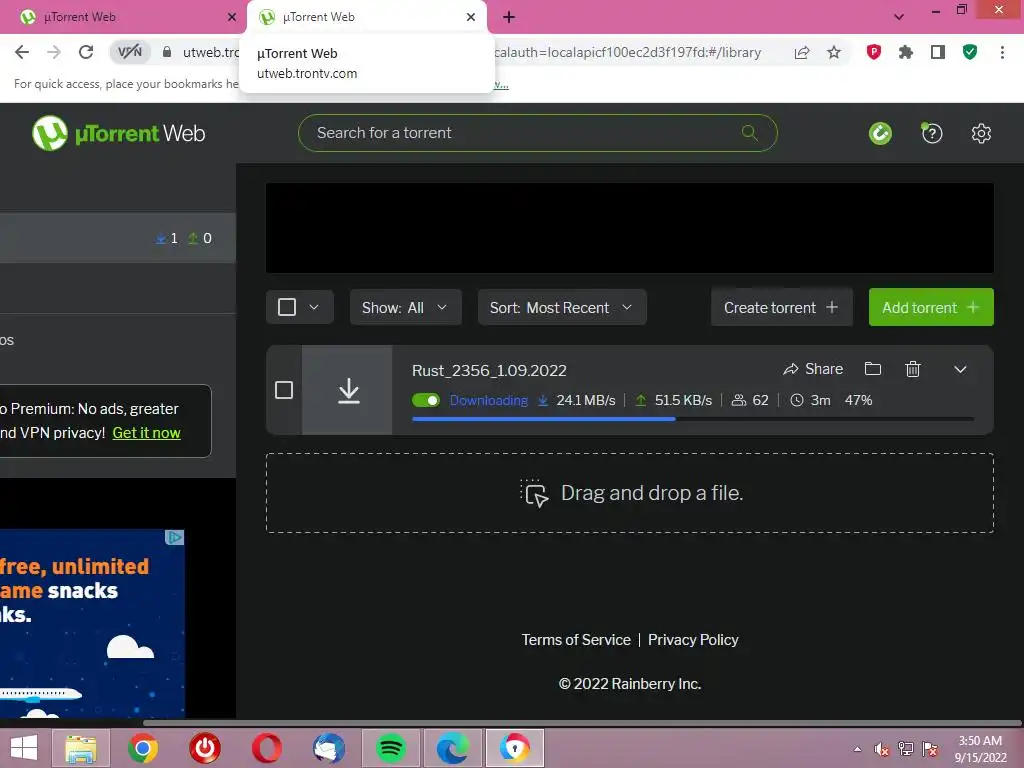Screen dimensions: 1024x768
Task: Toggle the browser side panel icon
Action: 938,52
